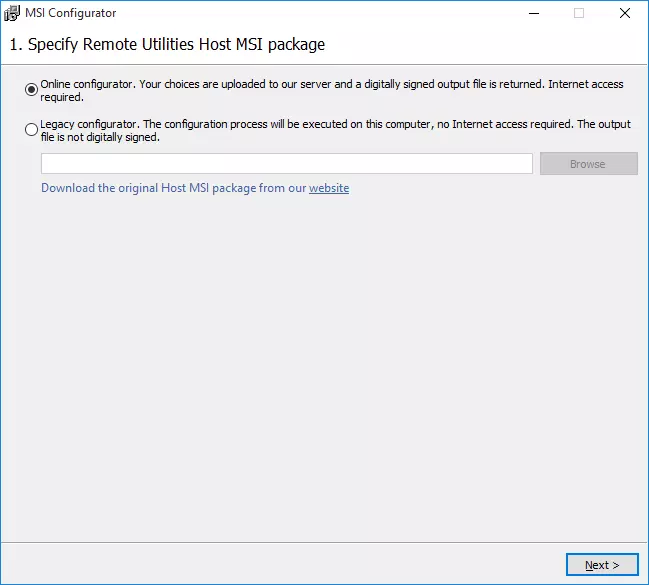Click the disabled maximize window button
This screenshot has height=585, width=649.
(x=579, y=13)
